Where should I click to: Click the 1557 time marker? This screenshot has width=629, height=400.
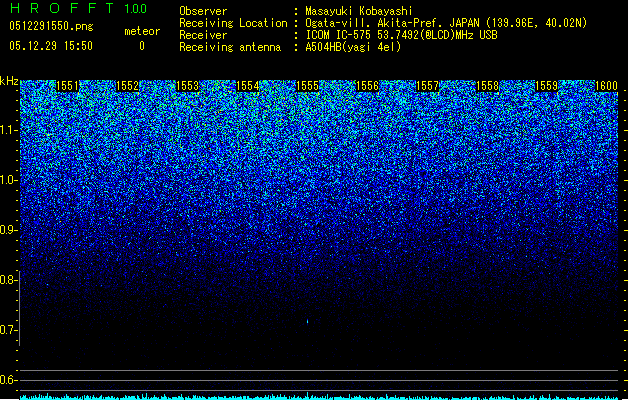pos(428,86)
